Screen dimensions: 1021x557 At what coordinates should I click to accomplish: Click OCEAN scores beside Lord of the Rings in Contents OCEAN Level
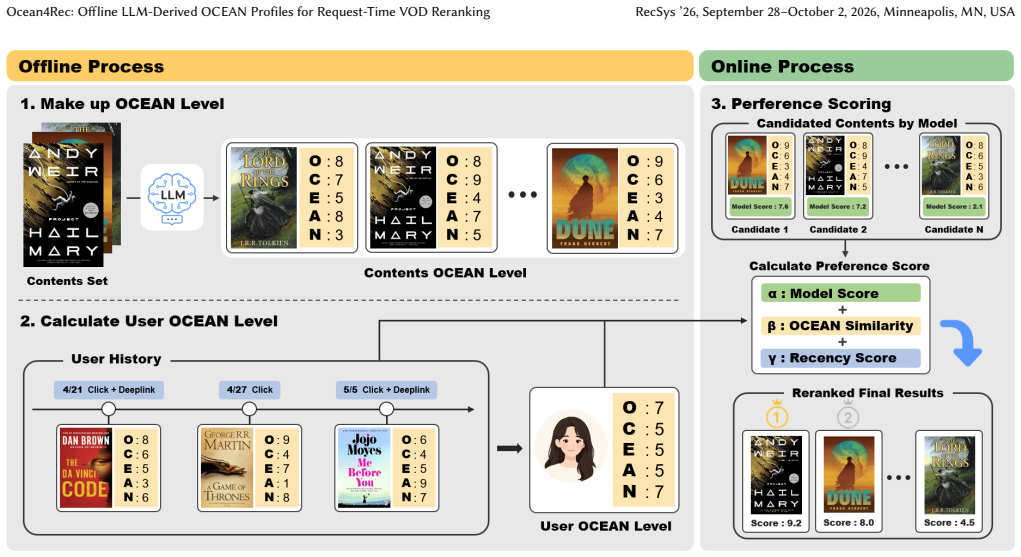pos(326,198)
